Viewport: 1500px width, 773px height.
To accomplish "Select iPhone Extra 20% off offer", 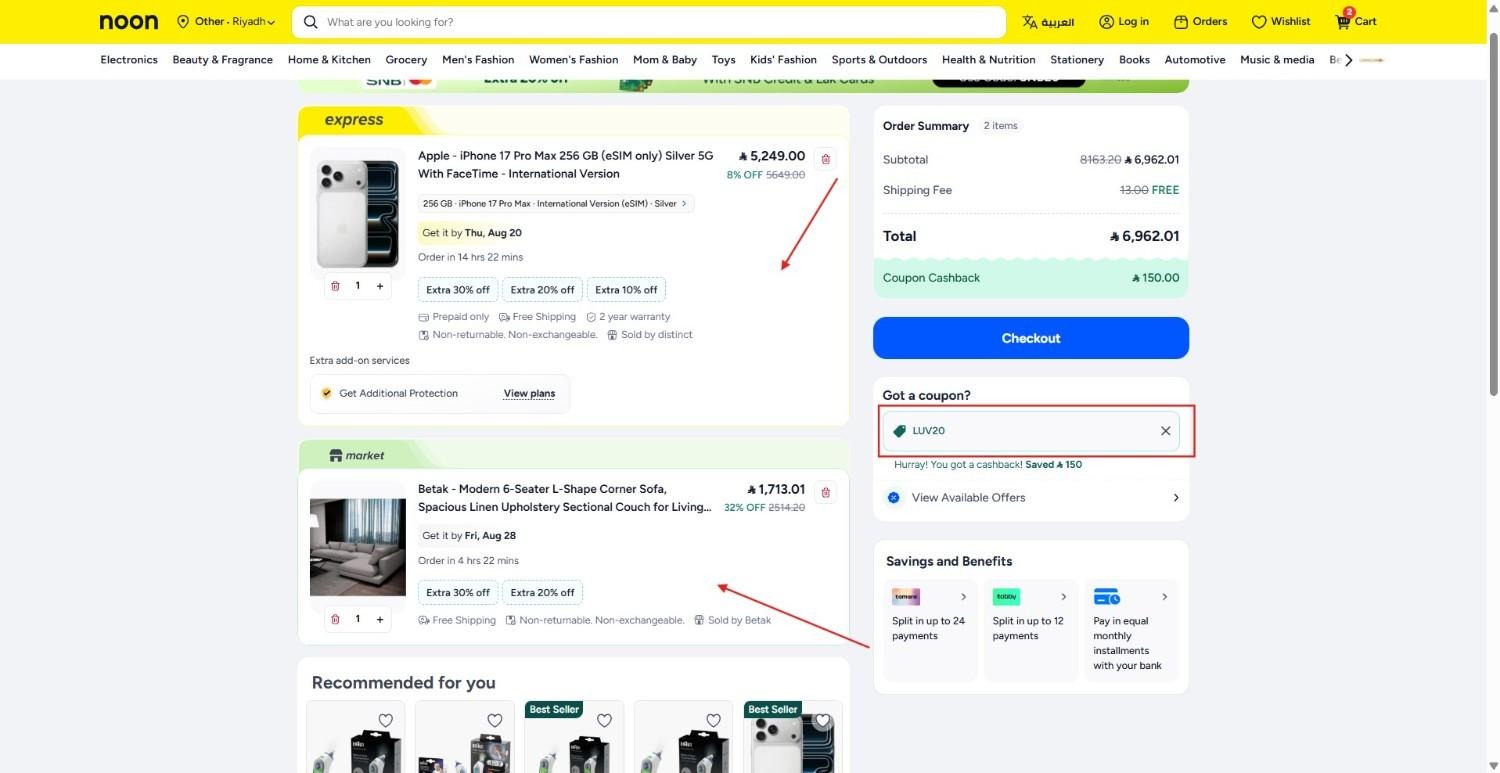I will 542,290.
